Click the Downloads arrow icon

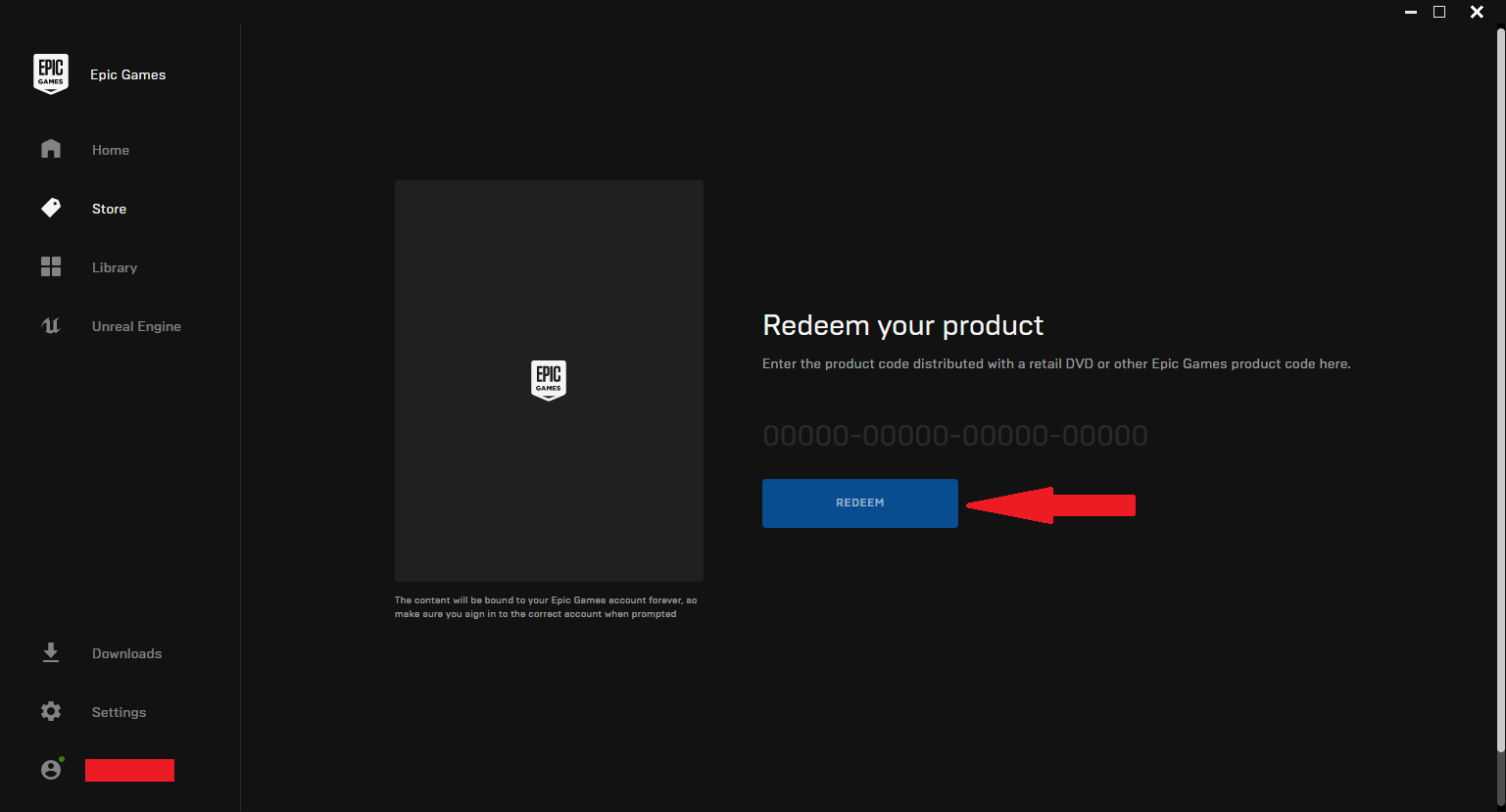click(51, 652)
